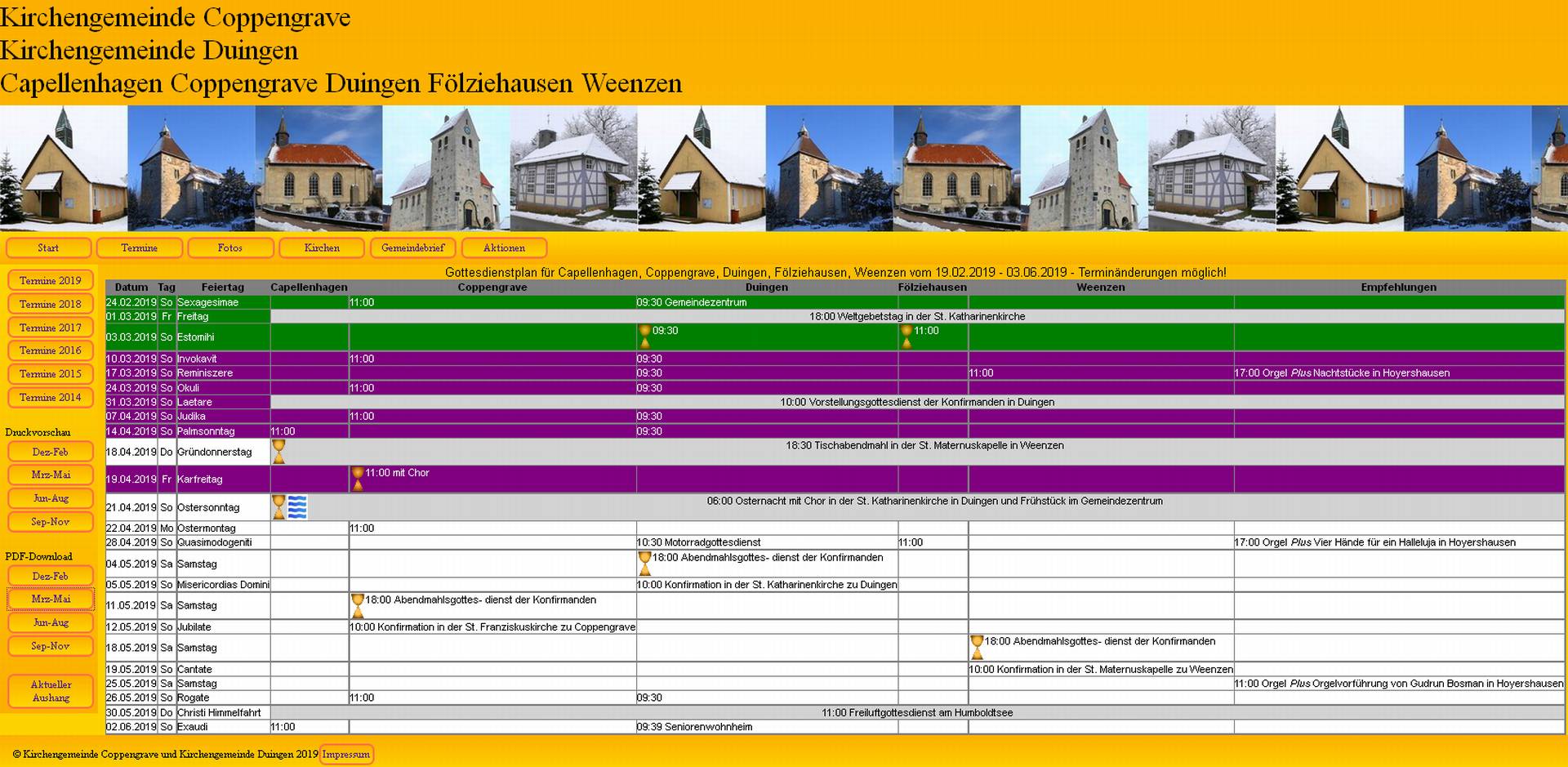Click the chalice icon at Coppengrave Samstag 11.05 Abendmahlsgottesdienst
This screenshot has width=1568, height=767.
(358, 604)
